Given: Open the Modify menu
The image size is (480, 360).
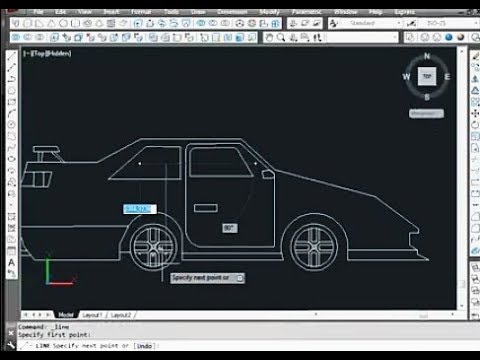Looking at the screenshot, I should click(x=269, y=12).
